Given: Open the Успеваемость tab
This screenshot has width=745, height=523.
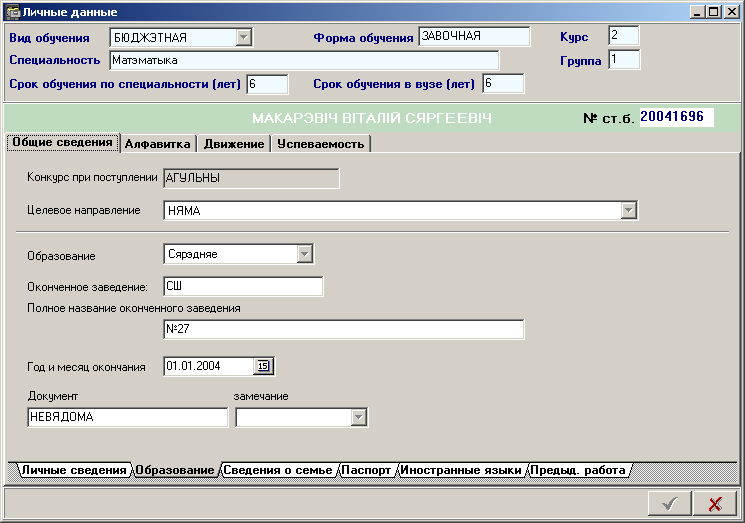Looking at the screenshot, I should pyautogui.click(x=320, y=144).
